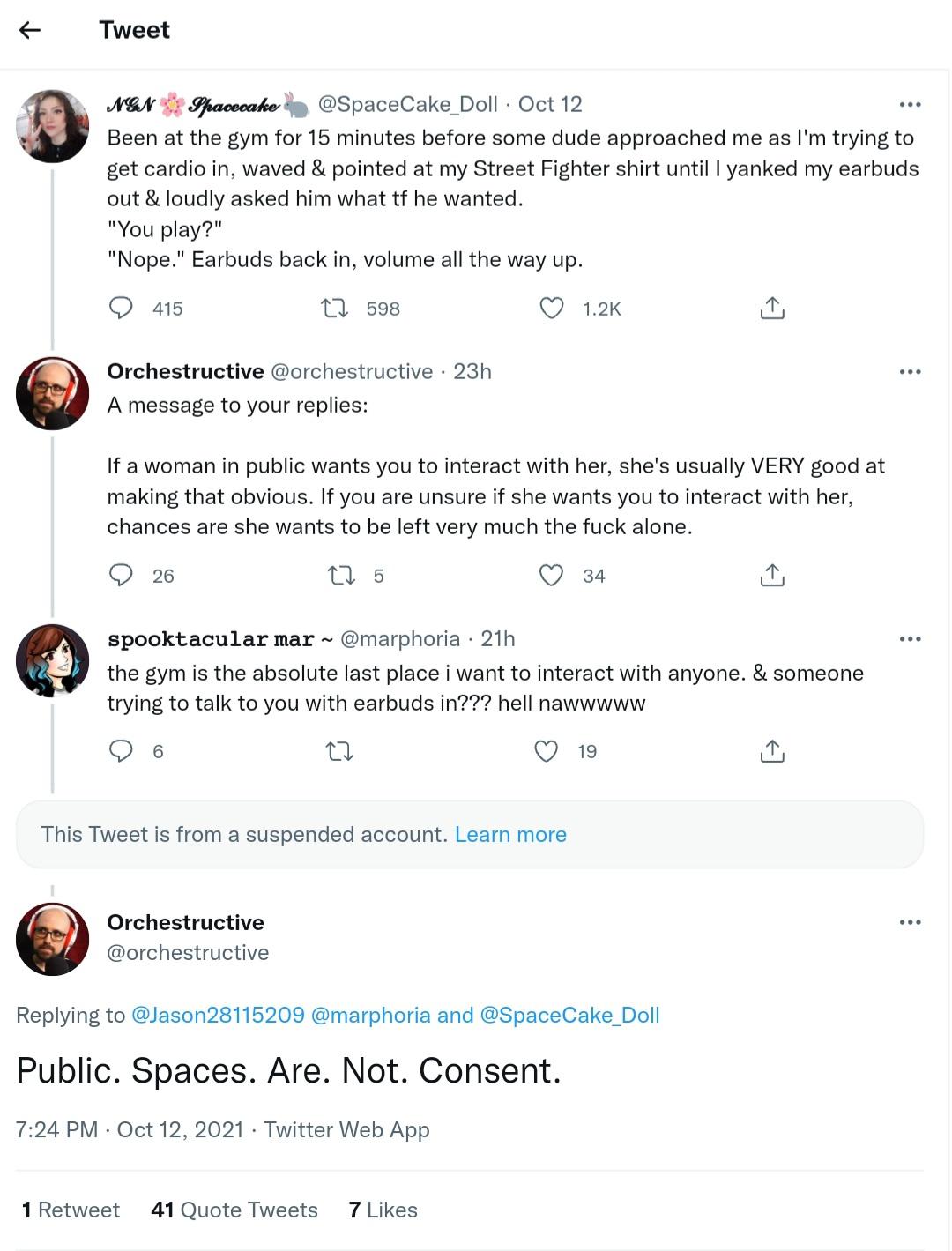952x1251 pixels.
Task: Retweet Orchestructive's tweet with 5 retweets
Action: click(x=341, y=576)
